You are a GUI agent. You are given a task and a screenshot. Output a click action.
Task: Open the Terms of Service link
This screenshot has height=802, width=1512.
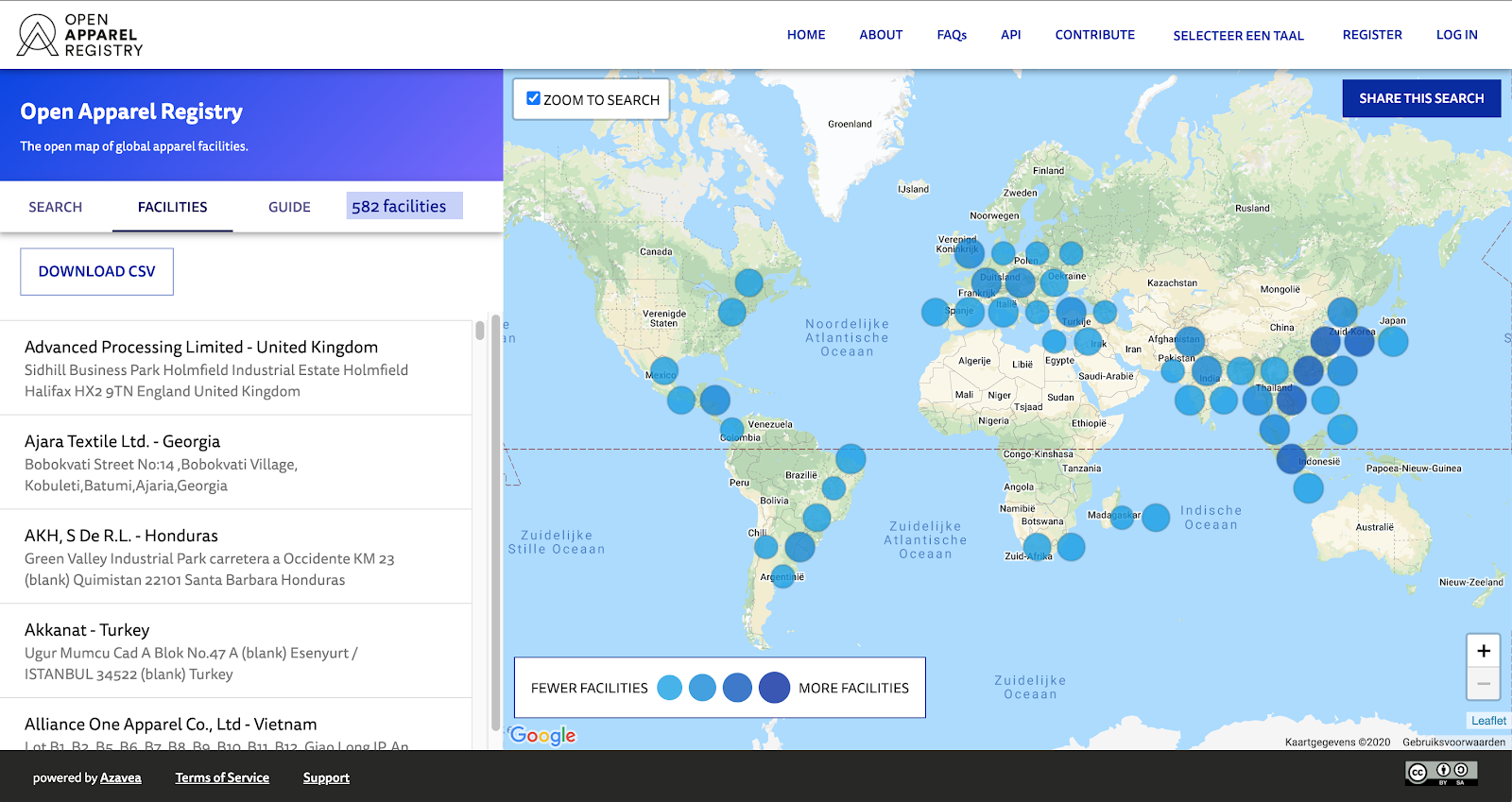tap(222, 778)
